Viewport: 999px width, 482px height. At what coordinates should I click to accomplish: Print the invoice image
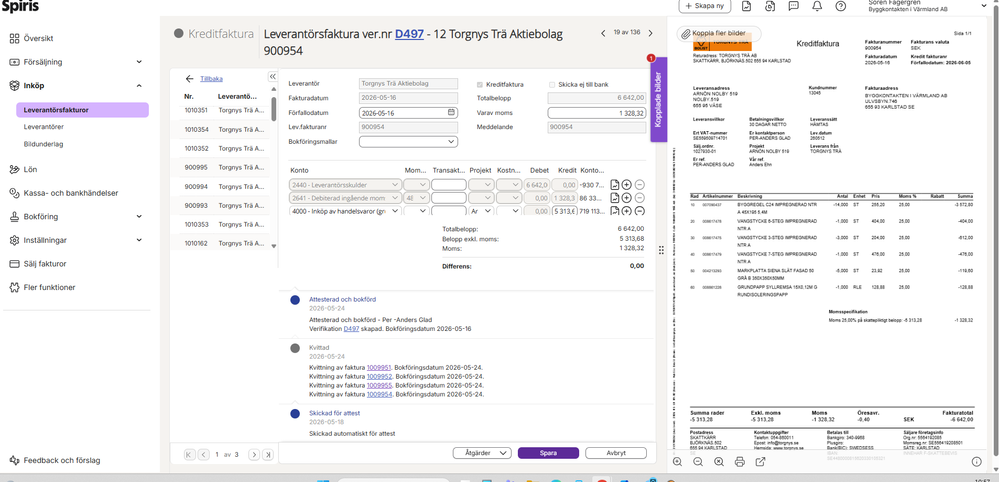pyautogui.click(x=740, y=462)
